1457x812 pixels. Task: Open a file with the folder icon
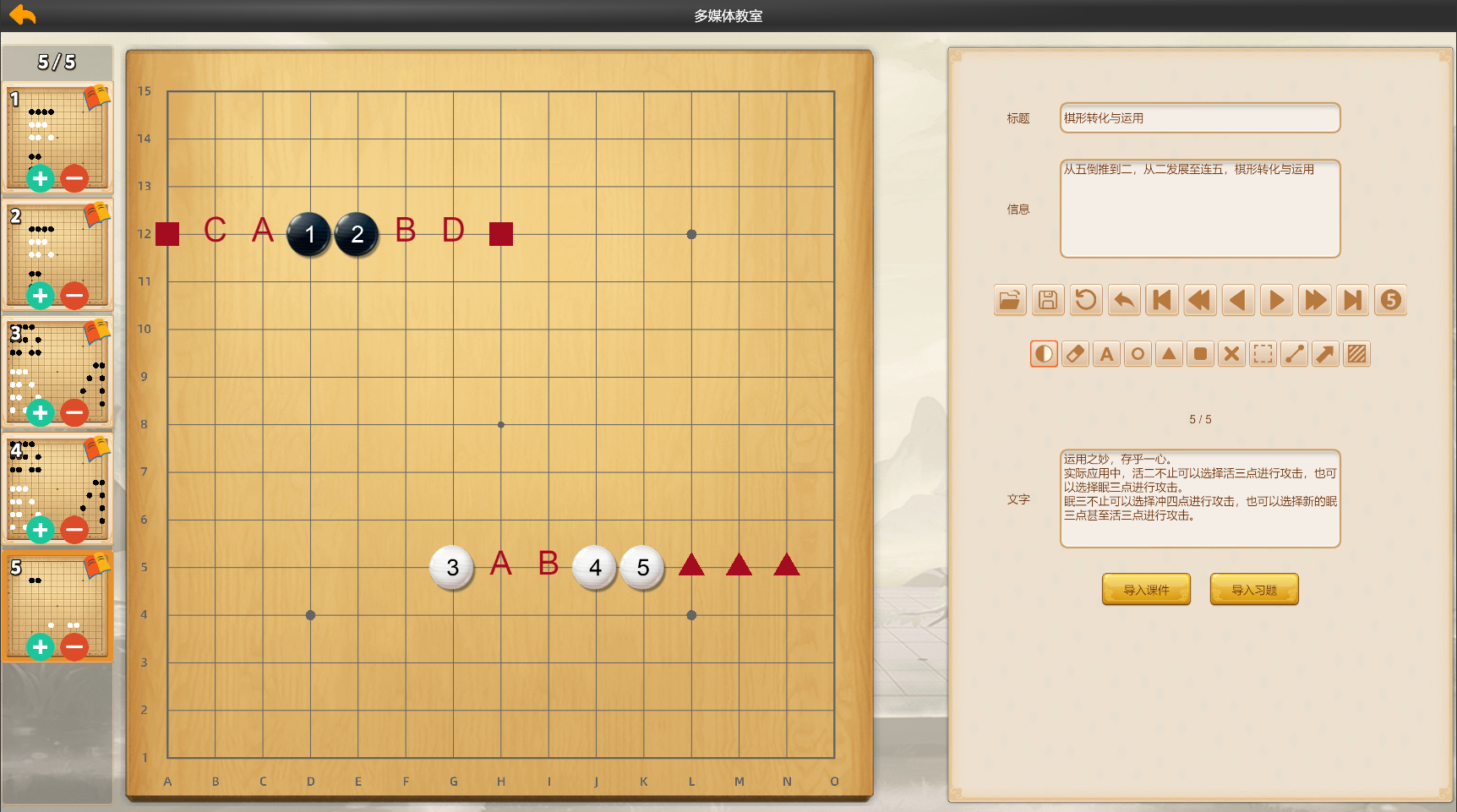coord(1010,300)
